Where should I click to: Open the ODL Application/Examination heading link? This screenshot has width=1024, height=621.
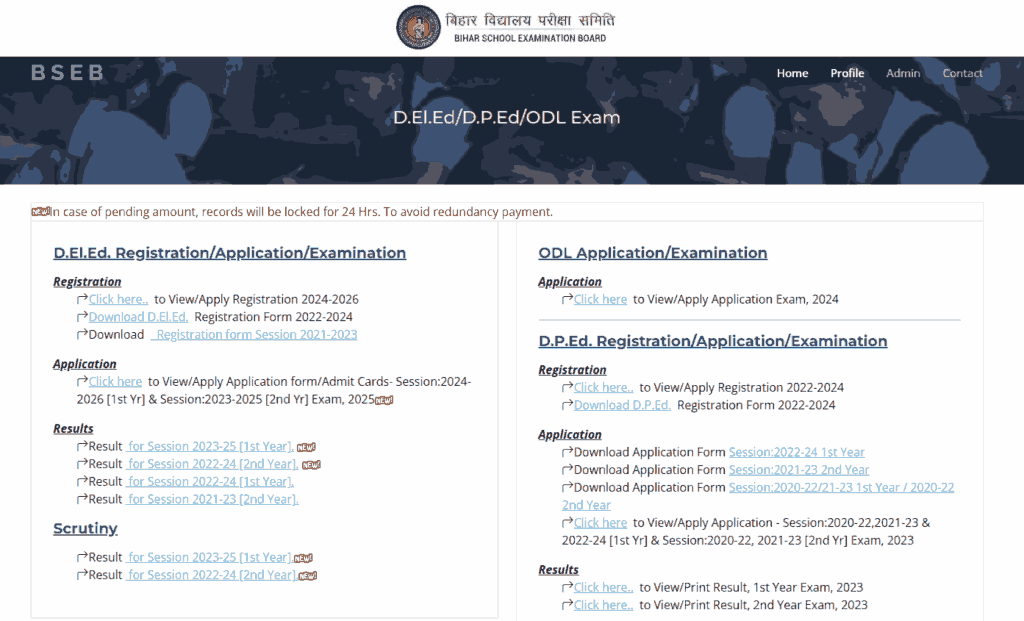[x=653, y=253]
